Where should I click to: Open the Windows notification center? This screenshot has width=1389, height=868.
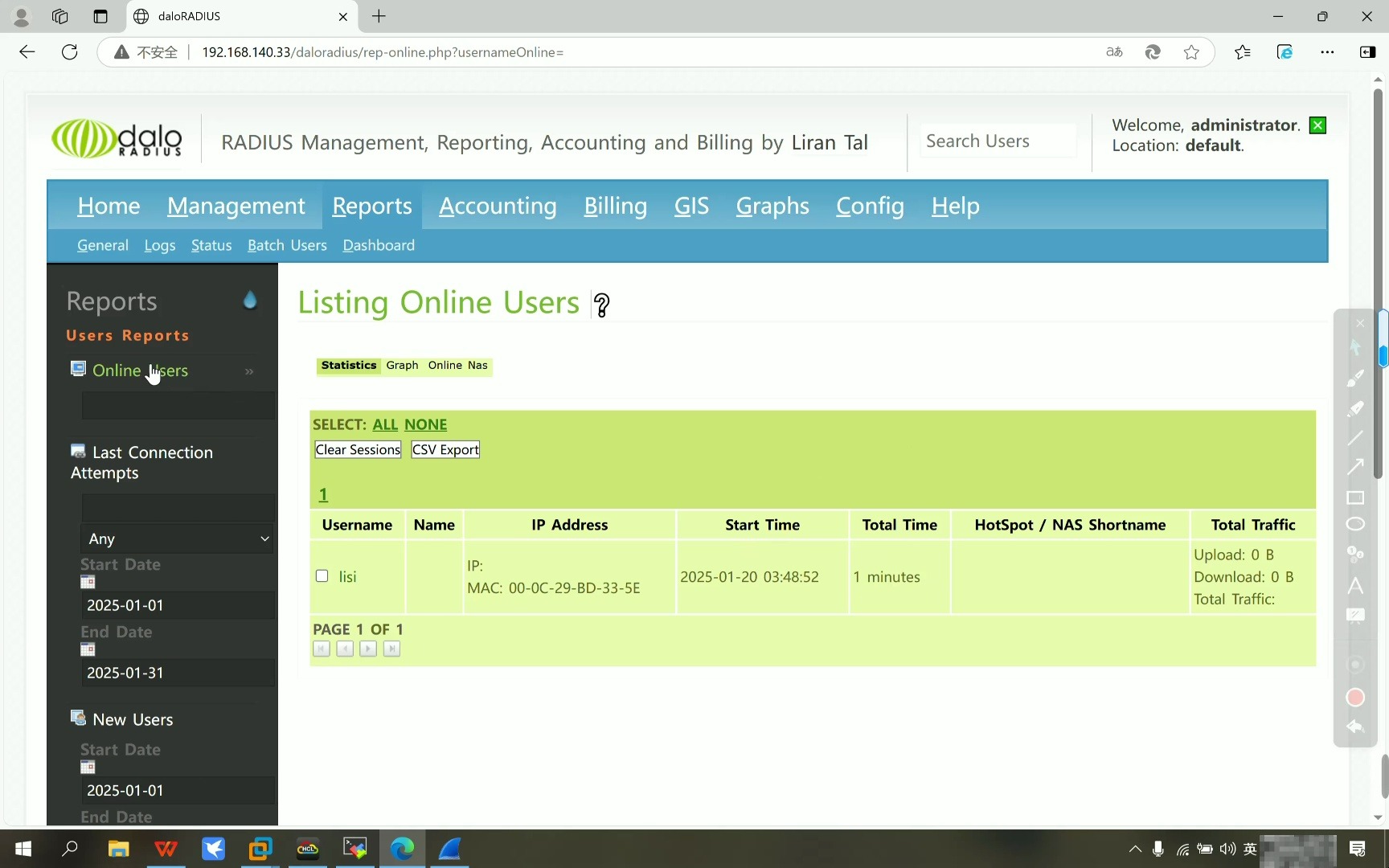click(1358, 849)
